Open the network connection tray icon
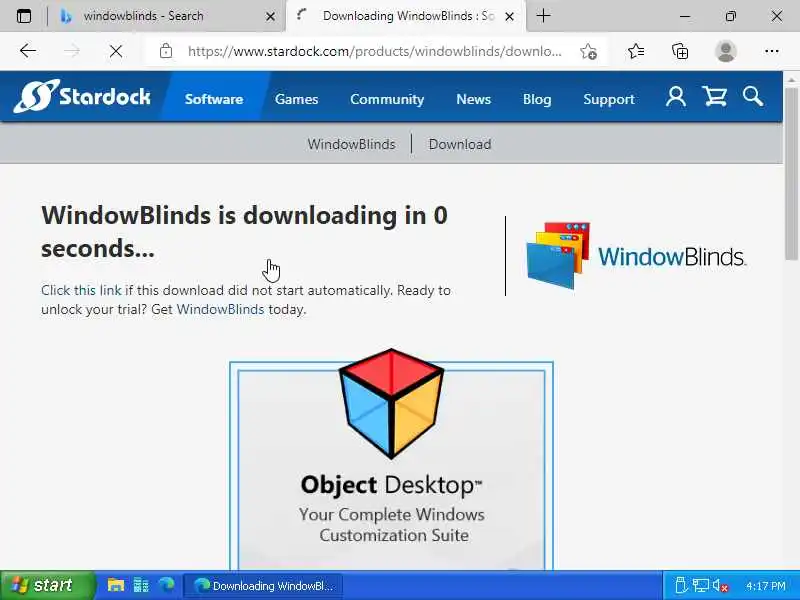Viewport: 800px width, 600px height. 701,586
